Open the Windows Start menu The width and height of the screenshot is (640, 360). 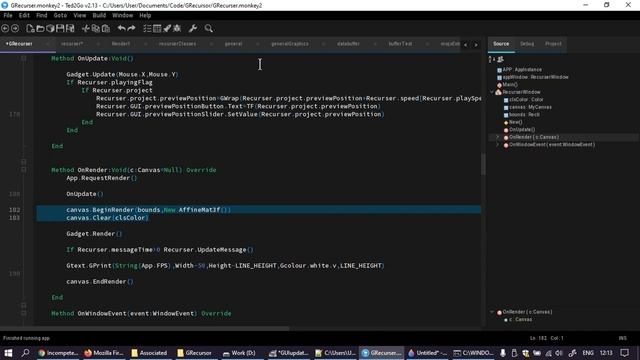pos(8,353)
